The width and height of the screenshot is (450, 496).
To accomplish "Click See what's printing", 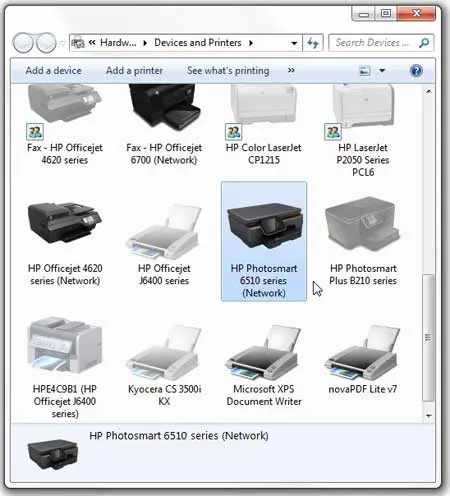I will (x=228, y=71).
